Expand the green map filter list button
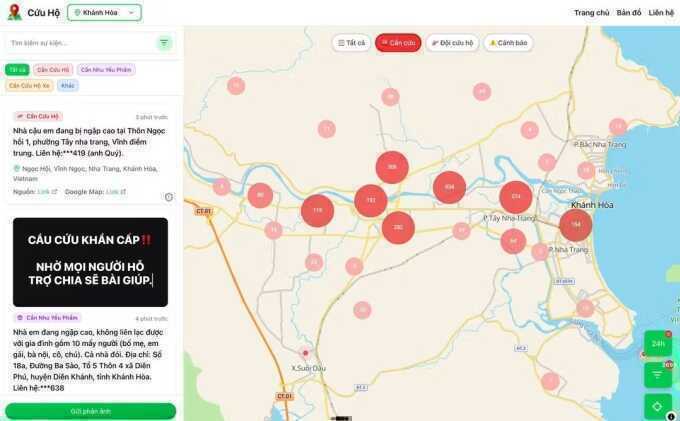The width and height of the screenshot is (680, 421). point(658,375)
